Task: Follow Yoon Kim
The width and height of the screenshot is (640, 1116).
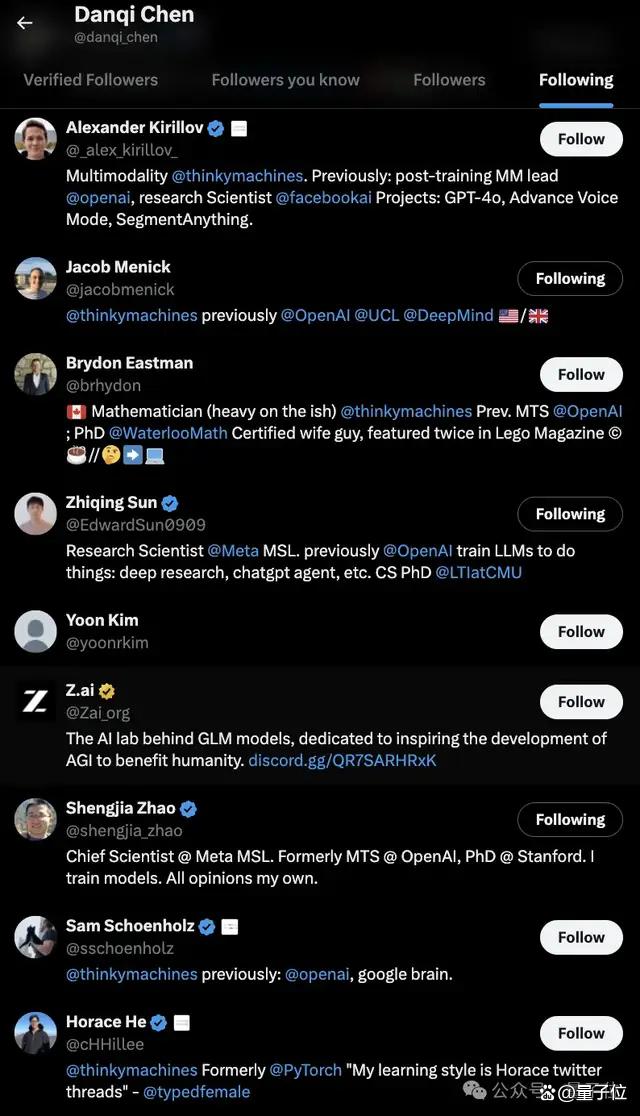Action: [x=581, y=632]
